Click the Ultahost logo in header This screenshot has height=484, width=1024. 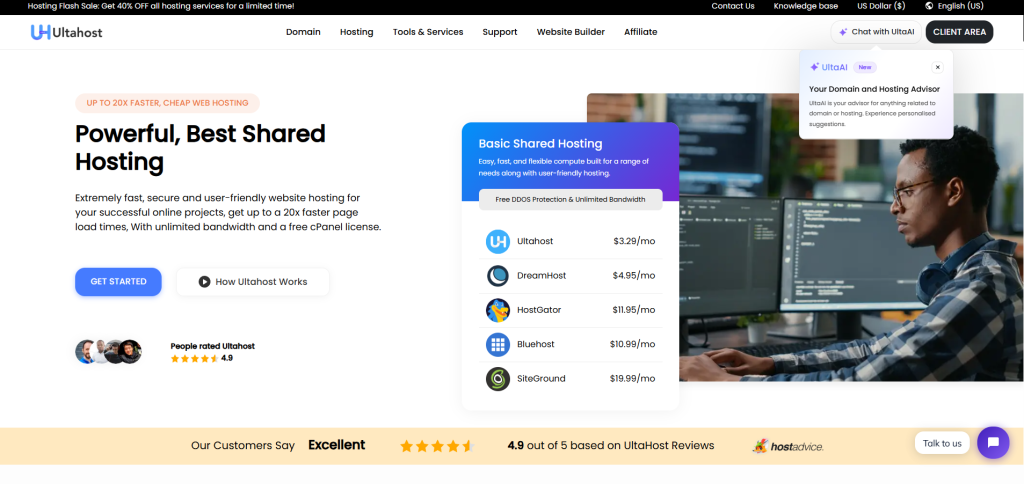(67, 32)
